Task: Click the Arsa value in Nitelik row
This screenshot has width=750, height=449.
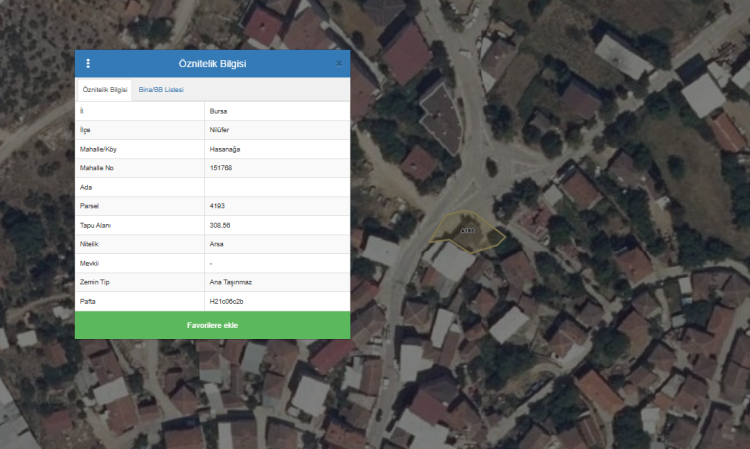Action: [x=217, y=243]
